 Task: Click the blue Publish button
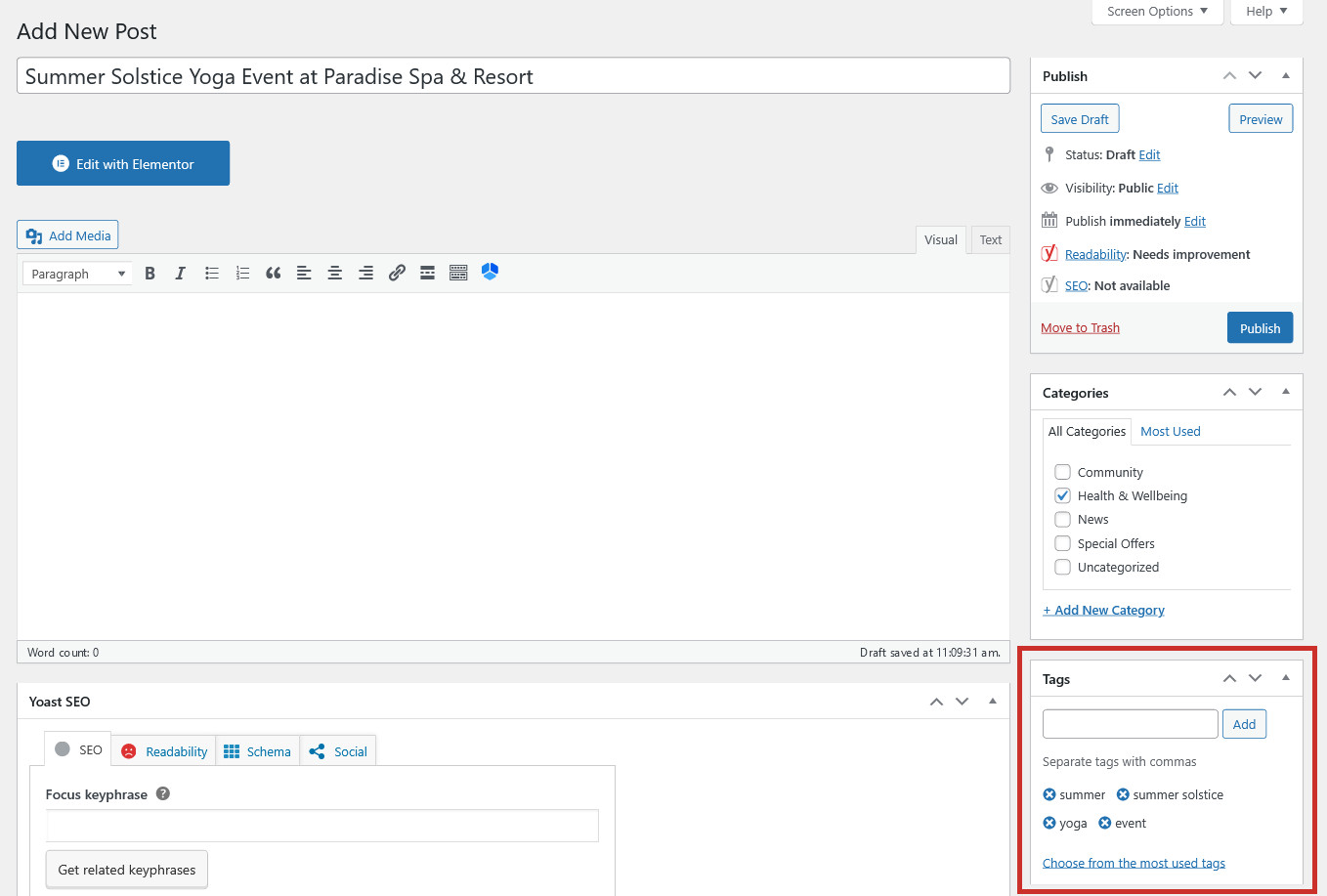coord(1260,328)
